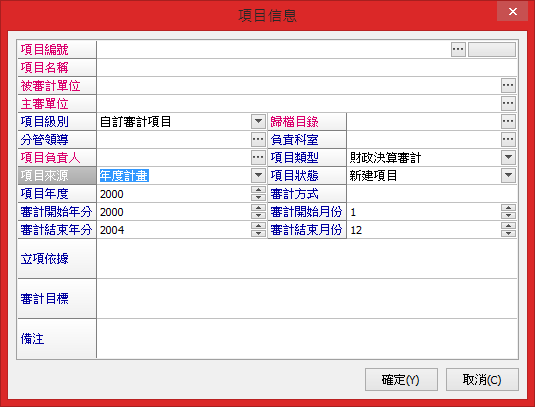Open the 項目狀態 dropdown
This screenshot has width=535, height=407.
point(508,176)
